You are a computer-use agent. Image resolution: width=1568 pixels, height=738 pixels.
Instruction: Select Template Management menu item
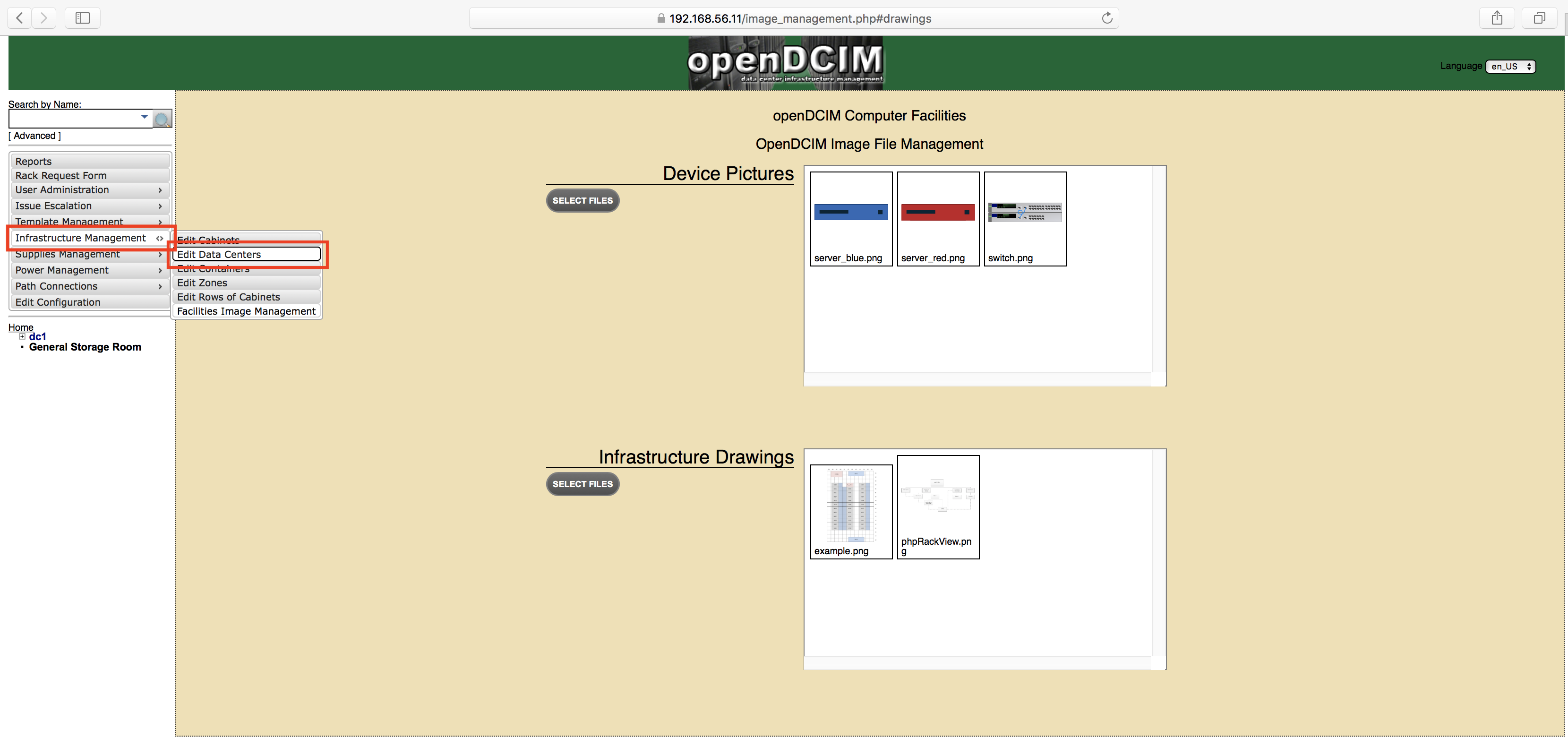(x=90, y=221)
